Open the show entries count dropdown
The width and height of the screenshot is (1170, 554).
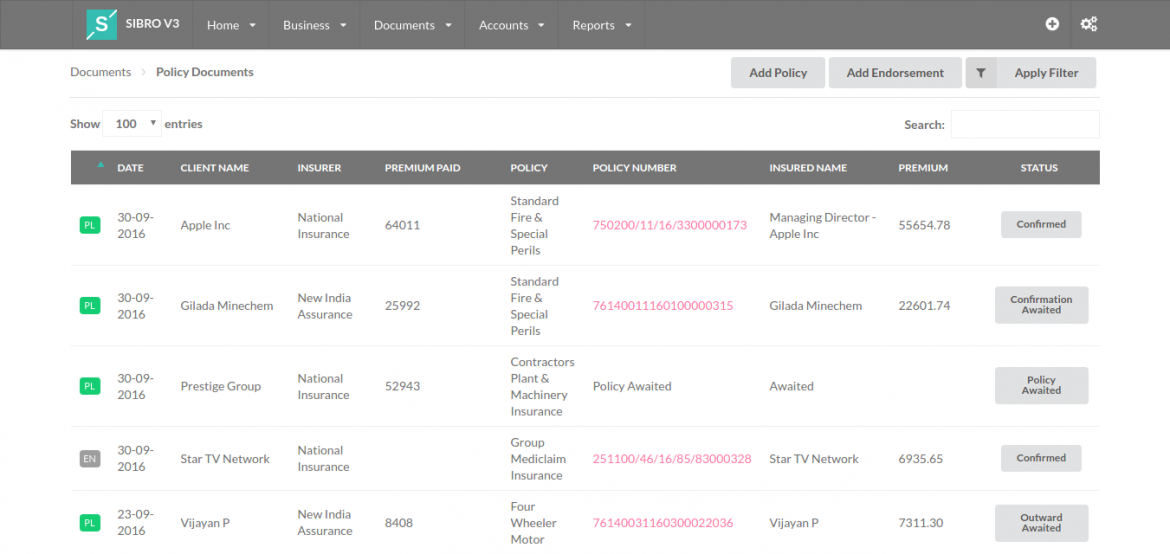click(132, 124)
